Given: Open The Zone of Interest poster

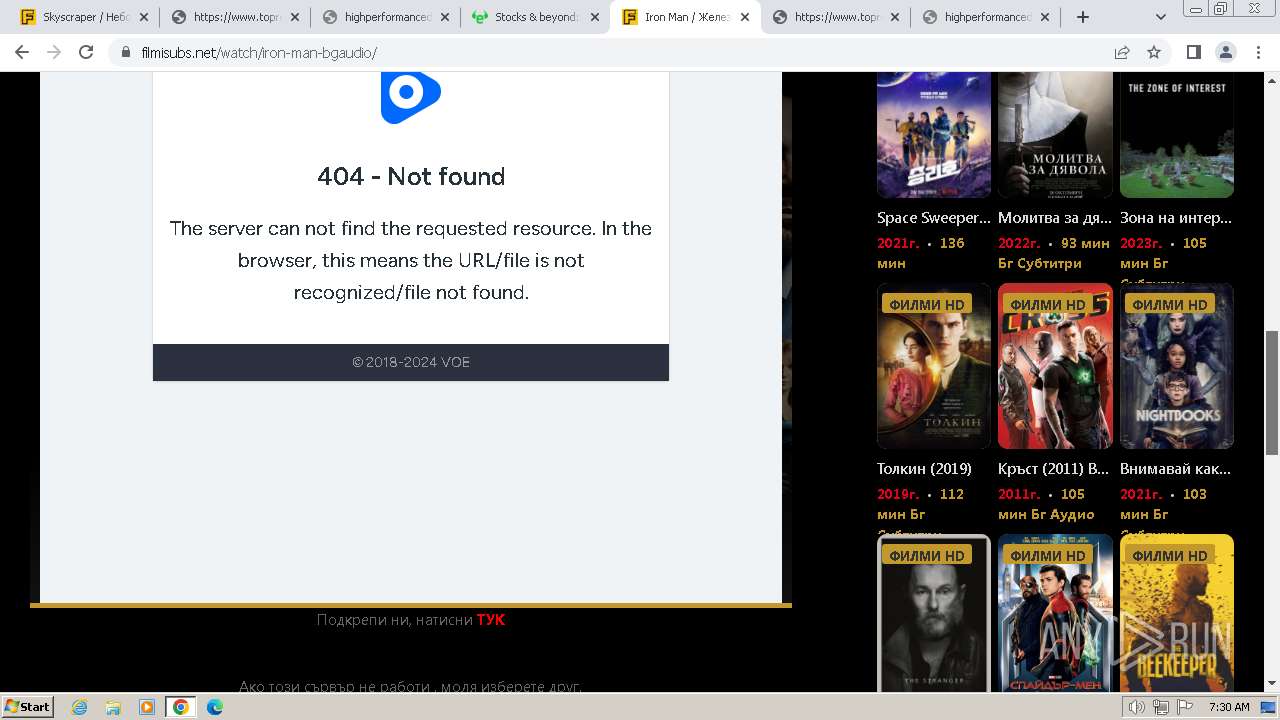Looking at the screenshot, I should pyautogui.click(x=1177, y=135).
